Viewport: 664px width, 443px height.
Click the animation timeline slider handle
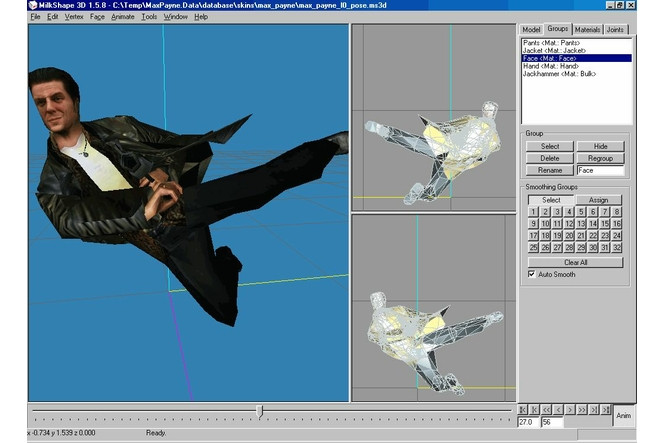[260, 410]
